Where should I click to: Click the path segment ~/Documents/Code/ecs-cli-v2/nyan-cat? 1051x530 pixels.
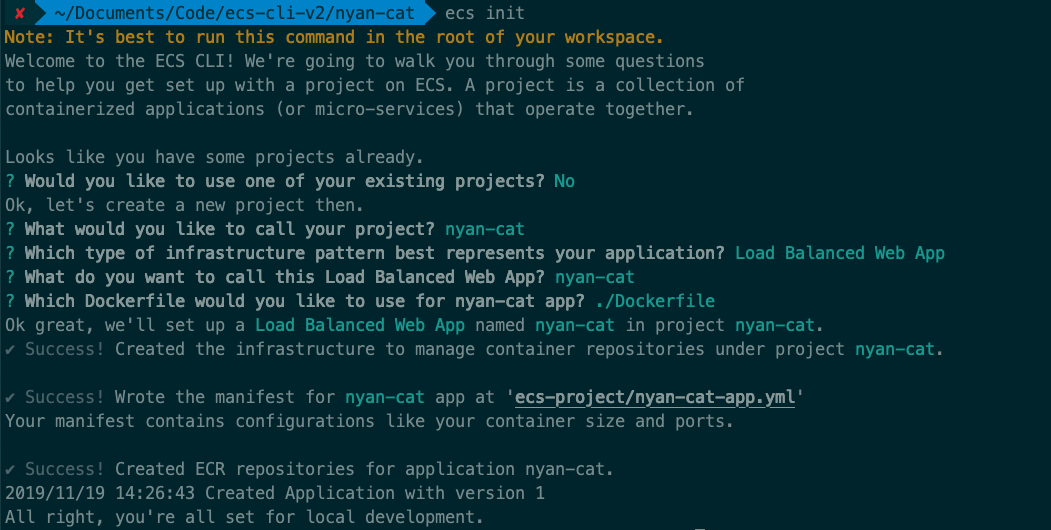(235, 13)
